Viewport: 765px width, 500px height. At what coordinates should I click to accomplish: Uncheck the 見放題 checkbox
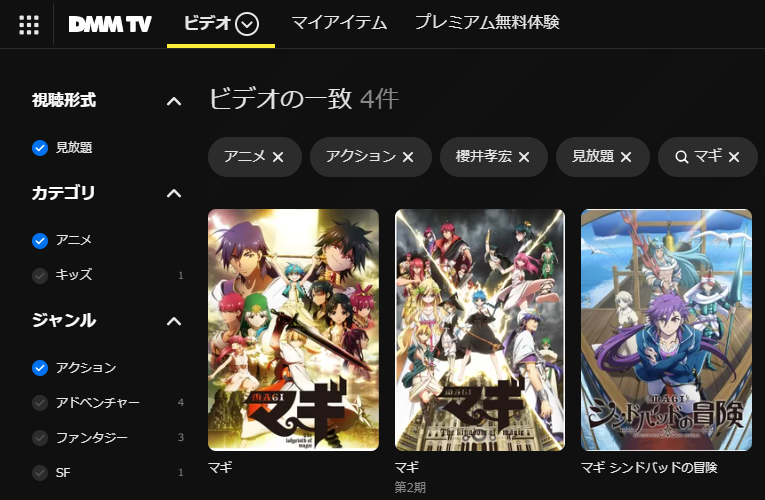(40, 148)
